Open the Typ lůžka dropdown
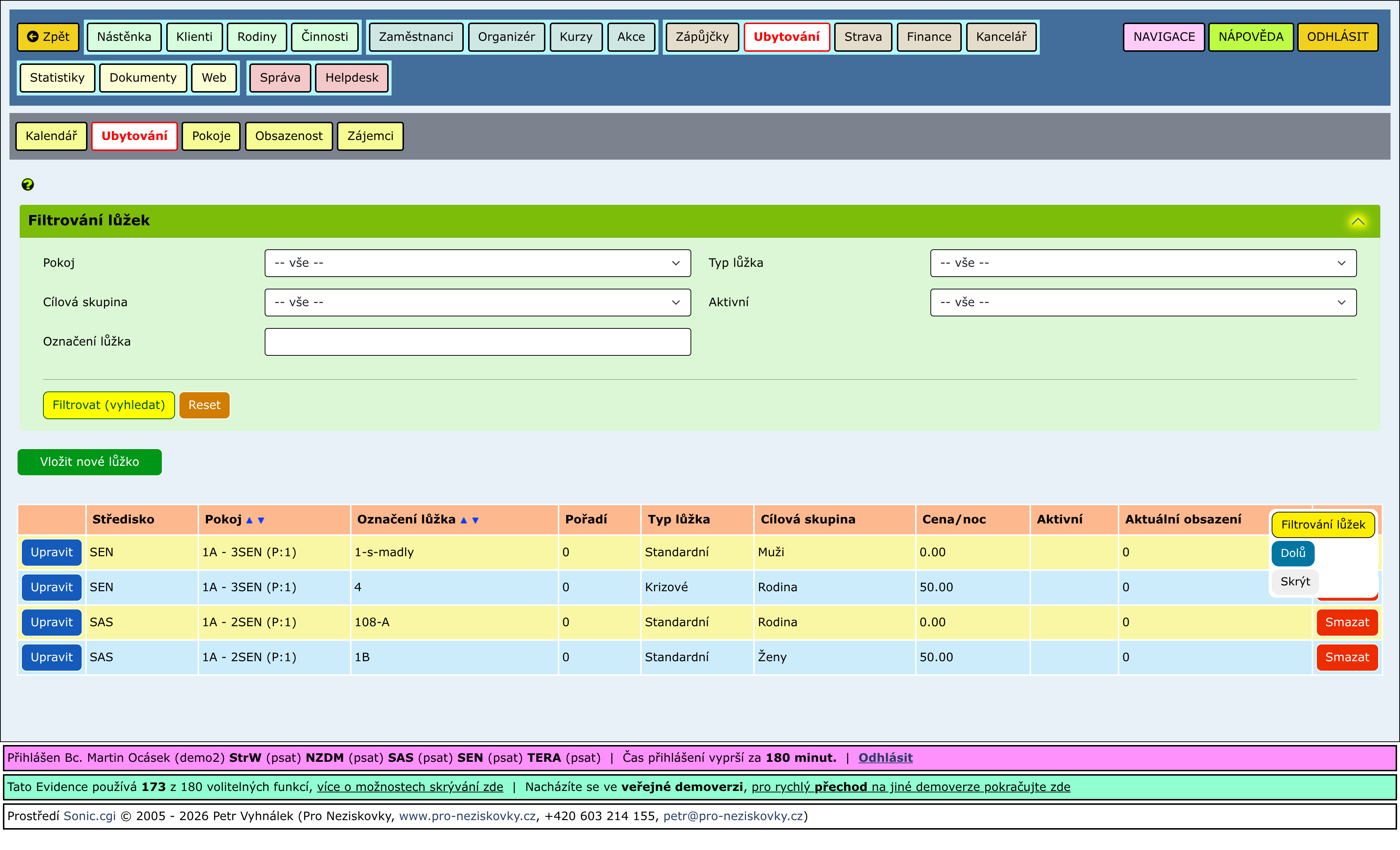The width and height of the screenshot is (1400, 850). 1143,263
